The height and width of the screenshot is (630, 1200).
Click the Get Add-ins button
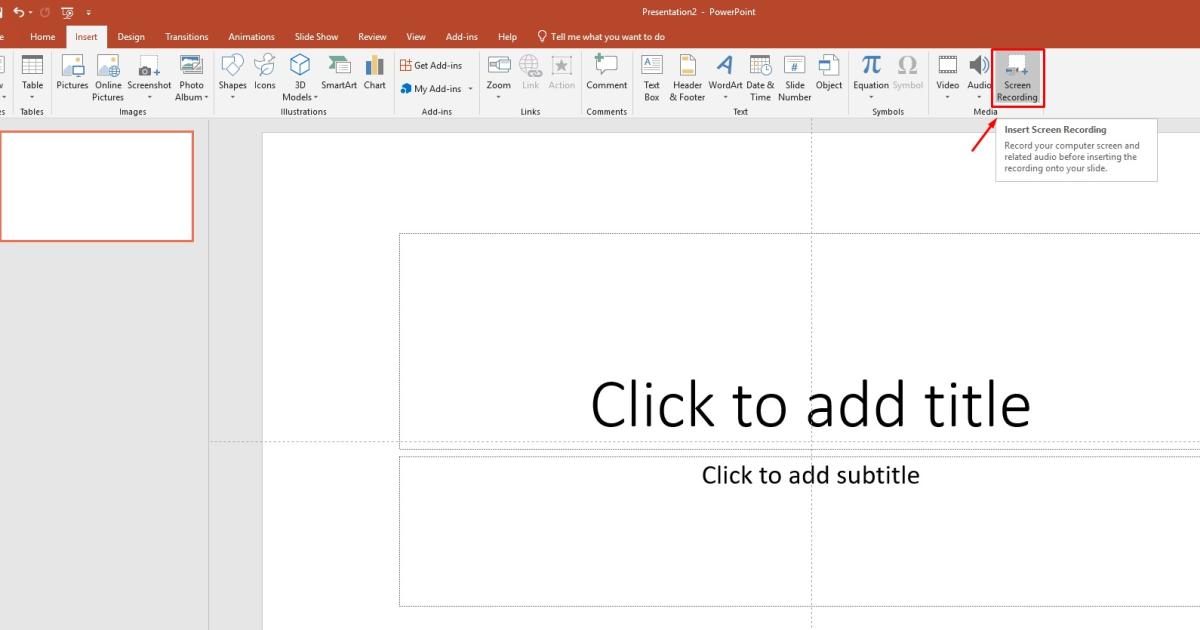432,64
